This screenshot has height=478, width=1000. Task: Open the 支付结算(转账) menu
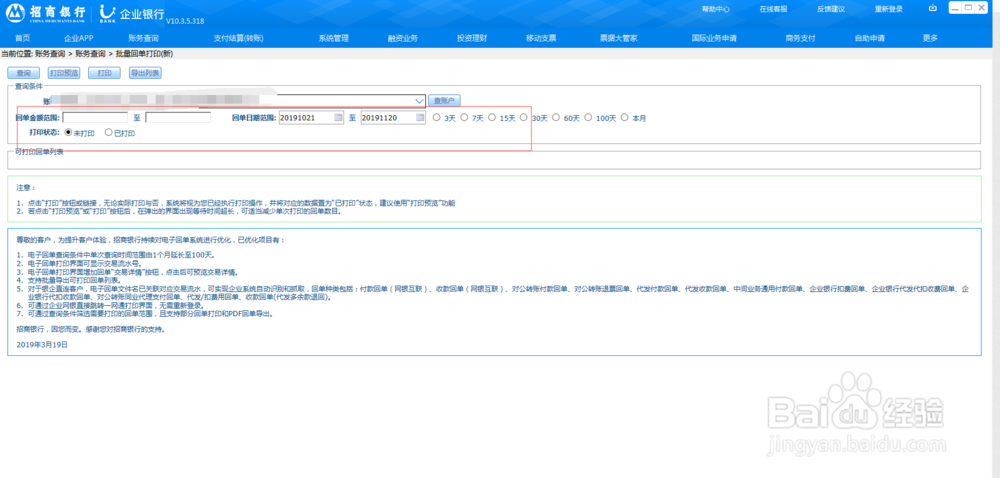pyautogui.click(x=239, y=38)
